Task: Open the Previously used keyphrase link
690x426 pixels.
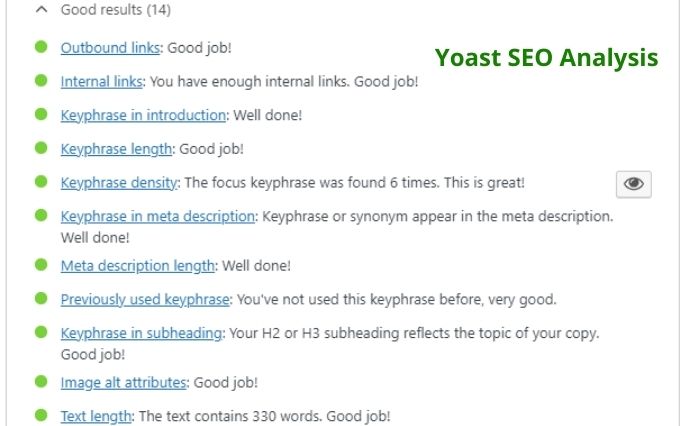Action: point(145,299)
